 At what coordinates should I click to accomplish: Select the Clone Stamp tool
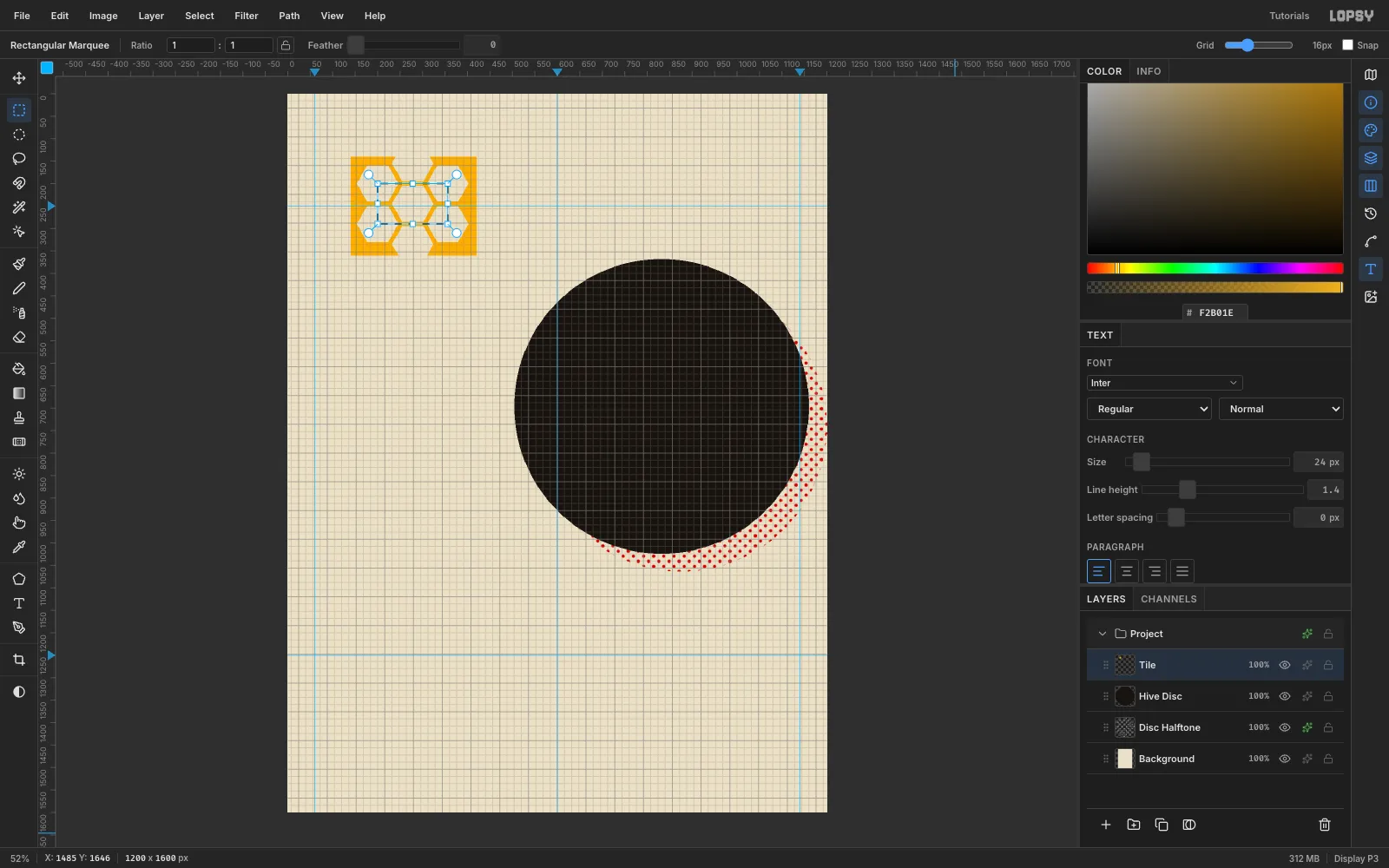[19, 418]
